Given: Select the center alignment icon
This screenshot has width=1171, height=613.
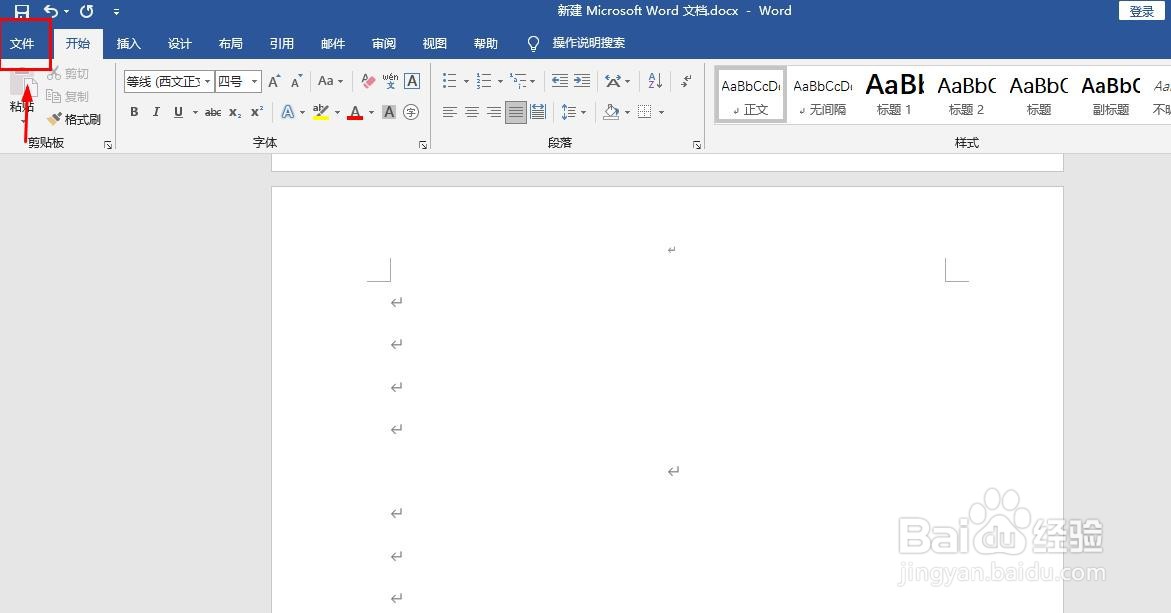Looking at the screenshot, I should point(471,112).
